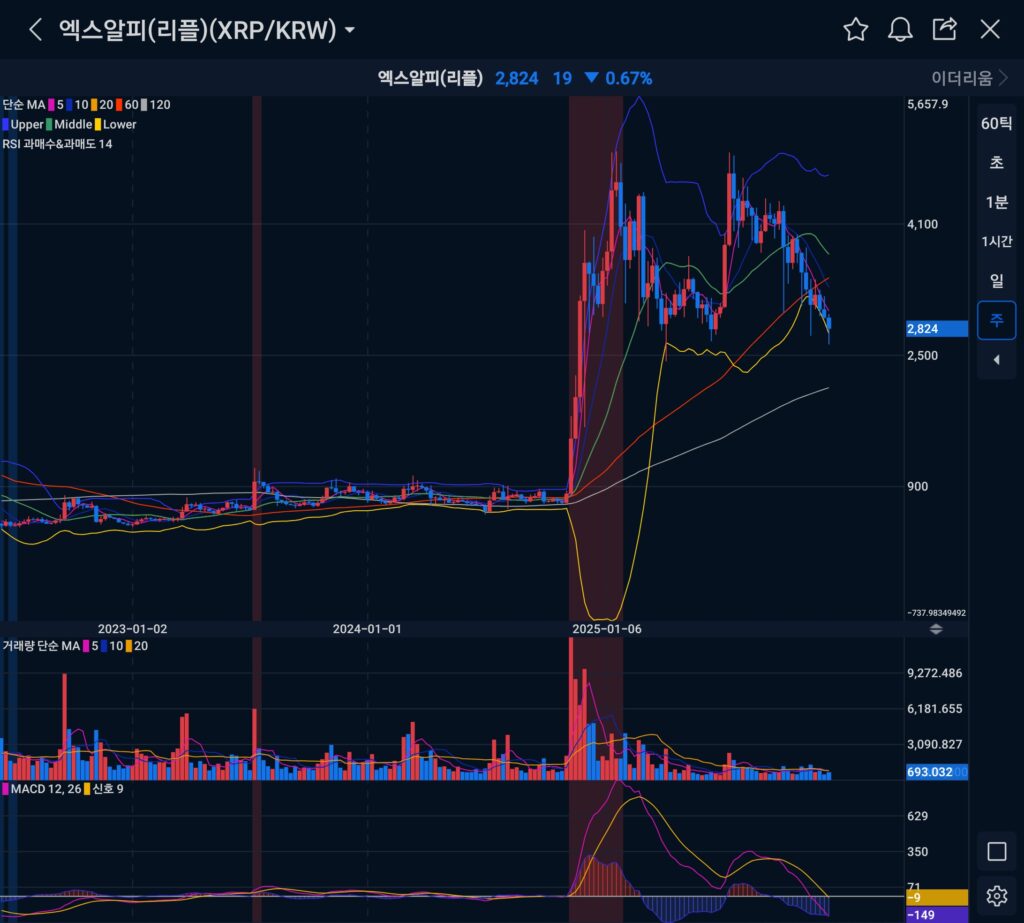Tap the square fullscreen icon
This screenshot has height=923, width=1024.
(996, 851)
